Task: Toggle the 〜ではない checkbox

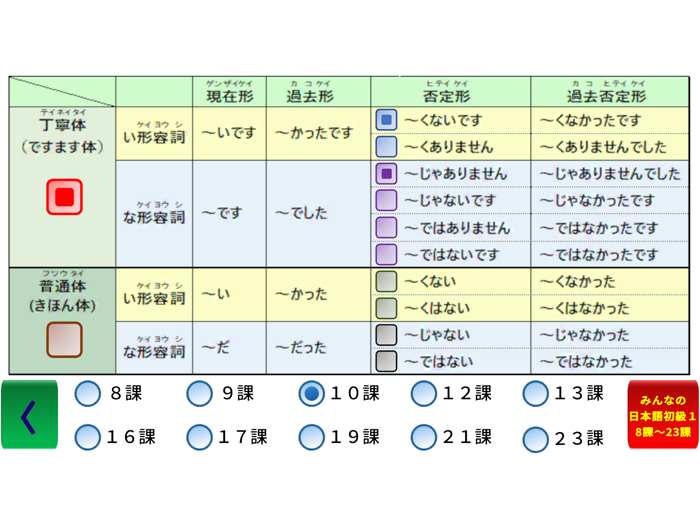Action: click(386, 362)
